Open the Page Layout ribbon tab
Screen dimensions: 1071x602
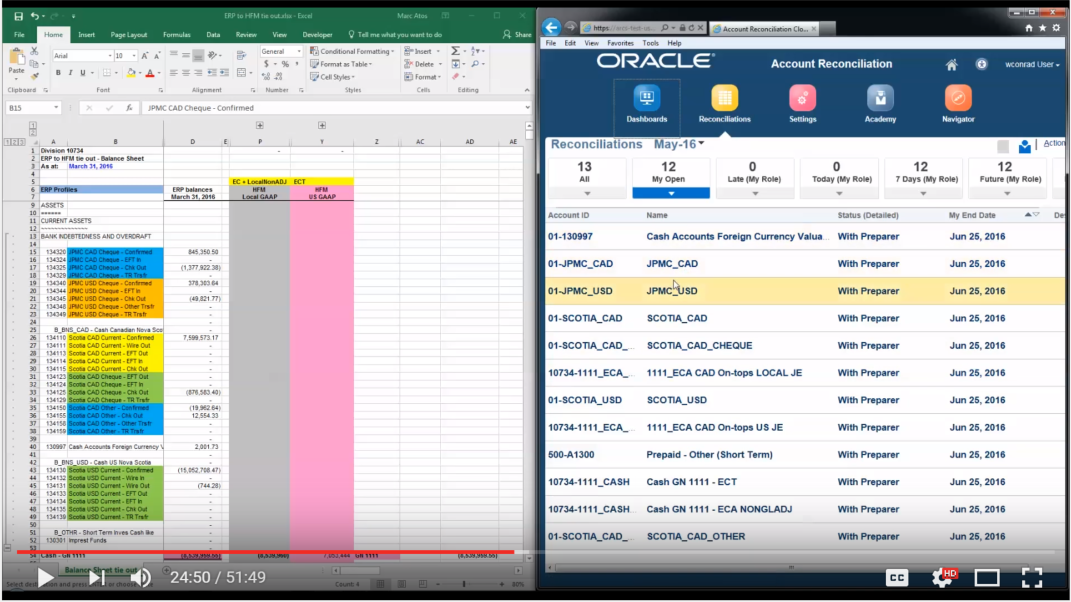128,34
